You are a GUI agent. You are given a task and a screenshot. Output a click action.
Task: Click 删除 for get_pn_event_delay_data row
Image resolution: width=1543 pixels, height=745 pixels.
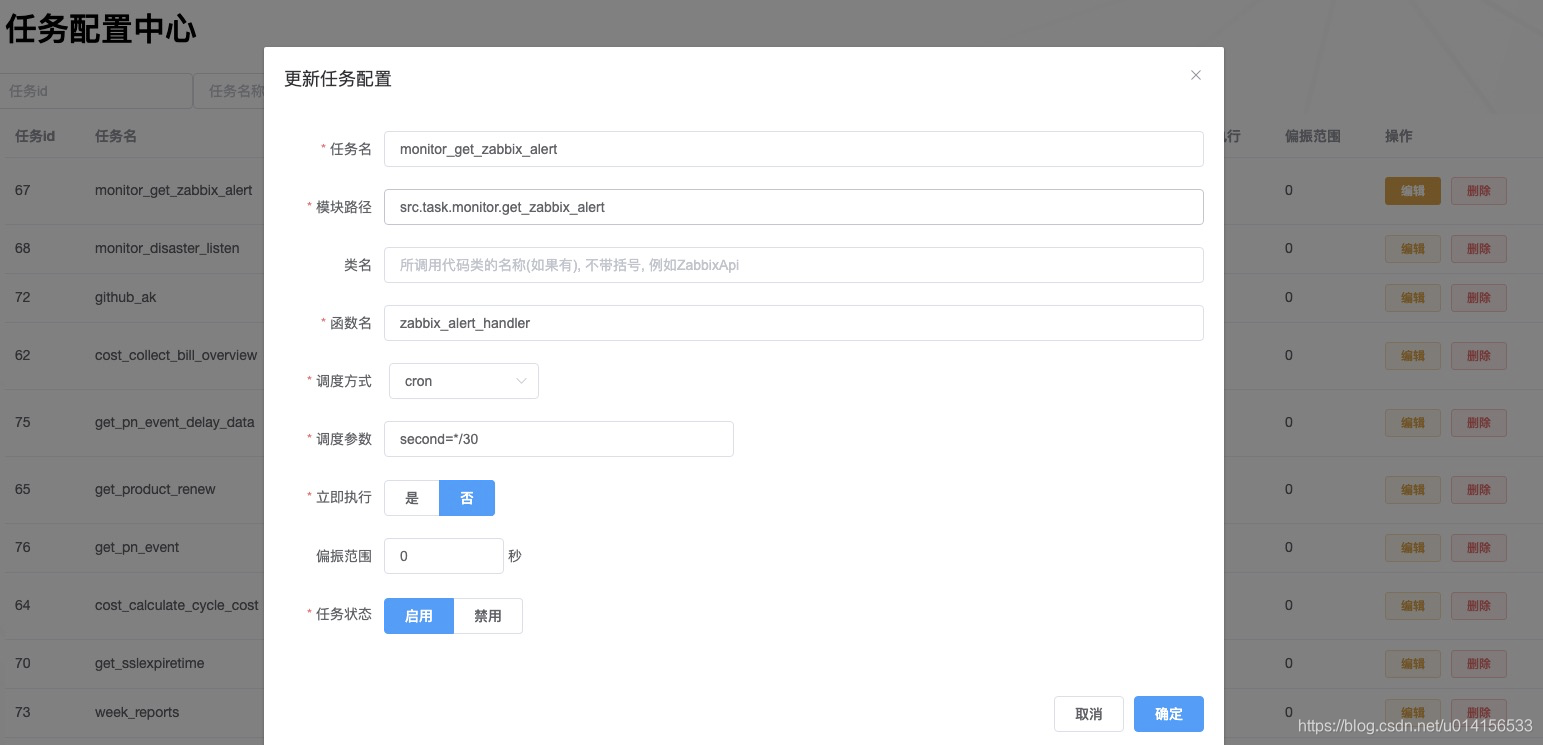click(1479, 423)
